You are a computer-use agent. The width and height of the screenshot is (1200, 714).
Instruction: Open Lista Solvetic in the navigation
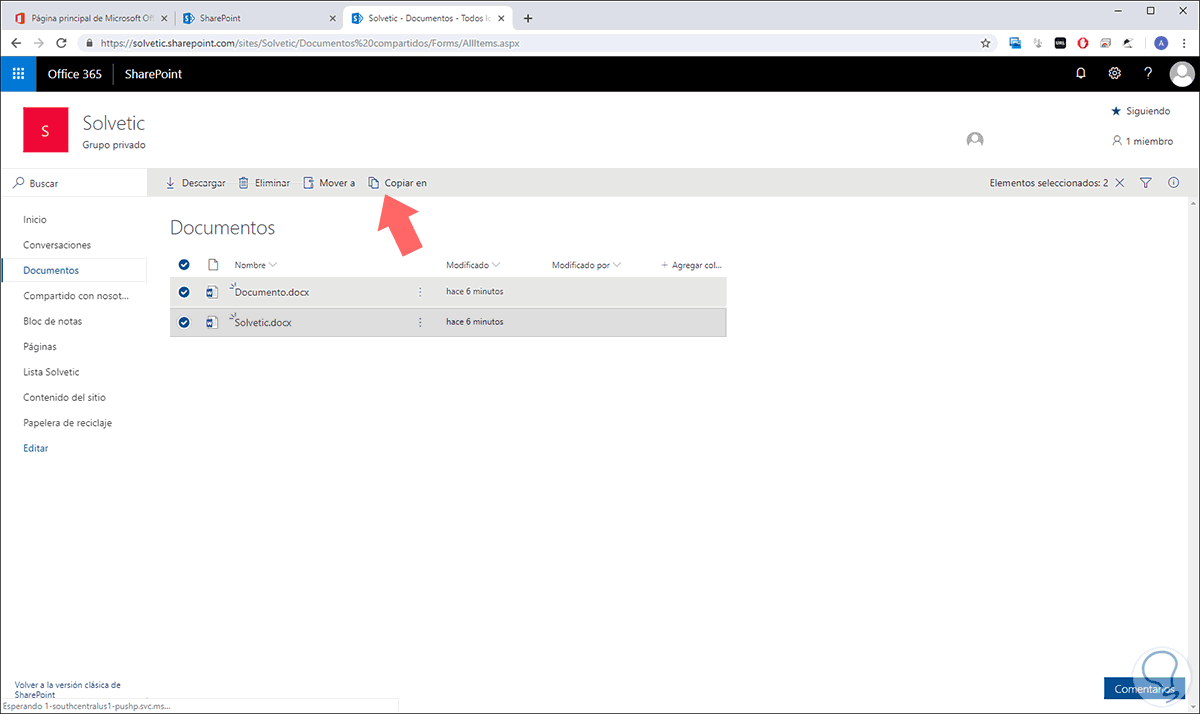[x=51, y=372]
